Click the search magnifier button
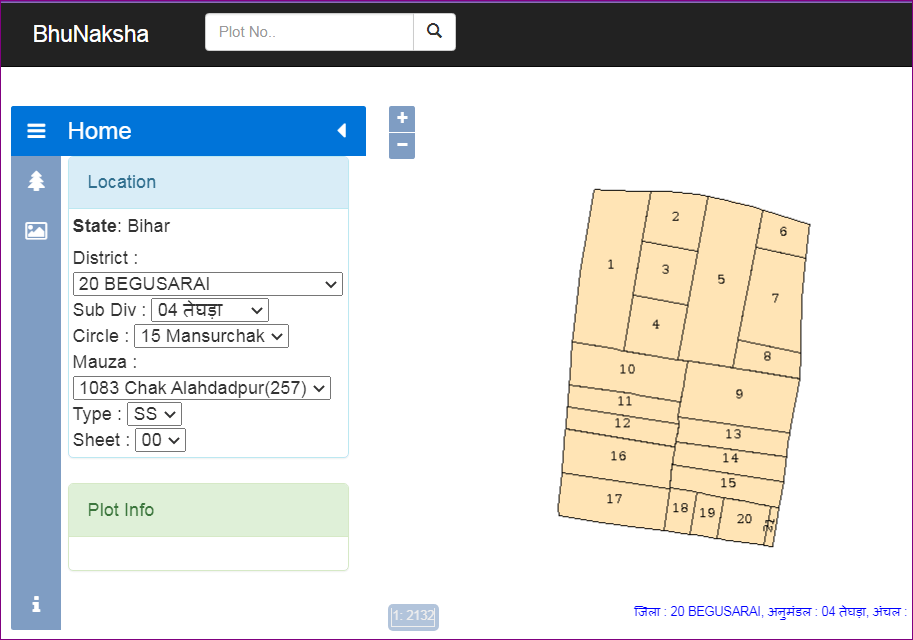This screenshot has height=640, width=913. click(x=434, y=31)
